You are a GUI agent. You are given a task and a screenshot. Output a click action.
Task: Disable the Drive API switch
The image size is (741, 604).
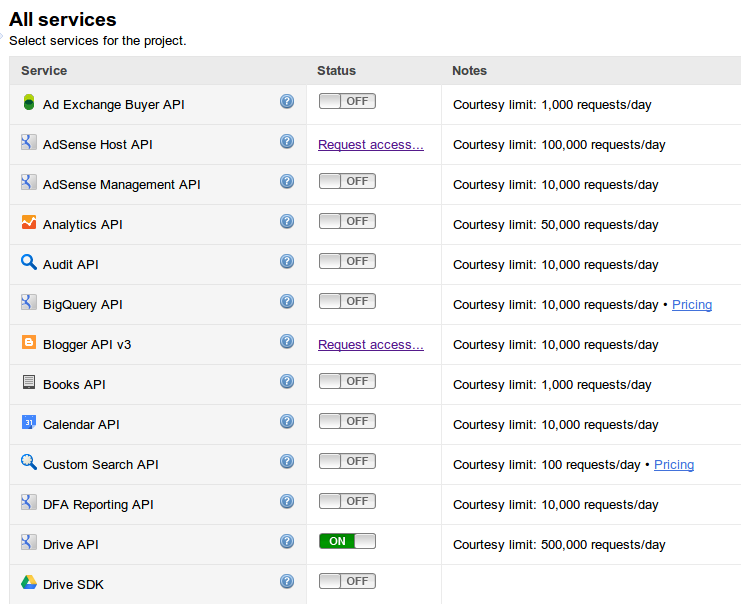[347, 541]
